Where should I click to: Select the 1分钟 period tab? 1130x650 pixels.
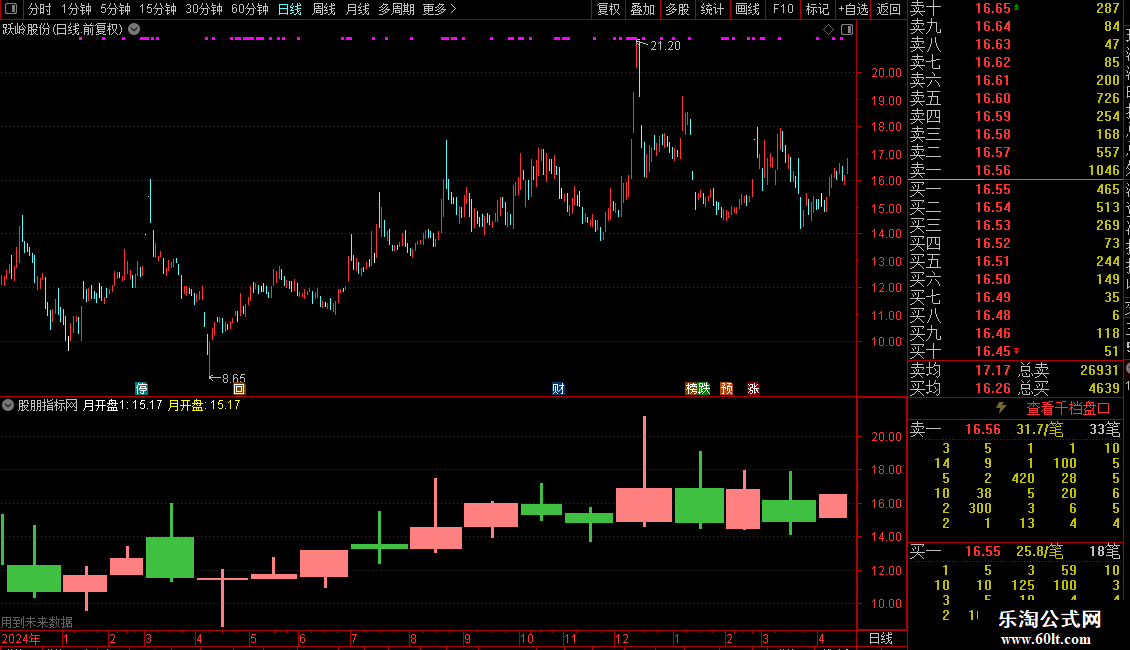click(76, 9)
